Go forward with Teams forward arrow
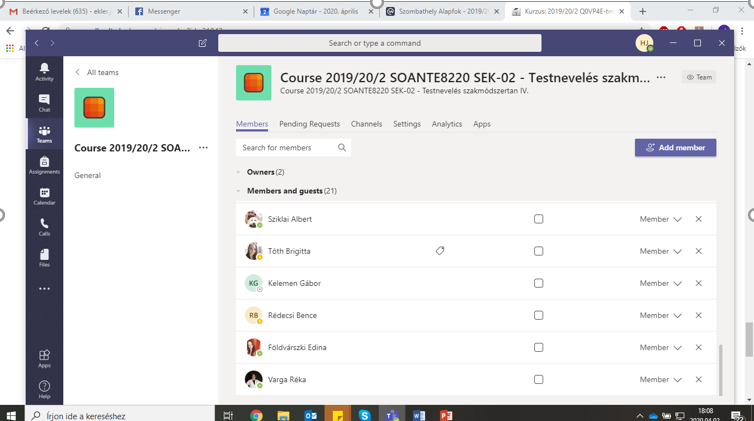 (x=52, y=43)
